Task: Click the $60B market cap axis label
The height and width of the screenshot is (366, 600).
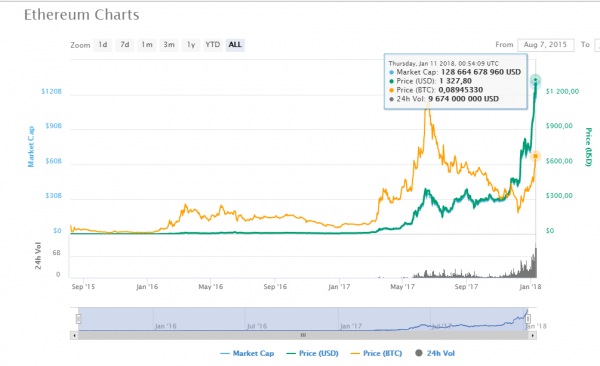Action: [53, 161]
